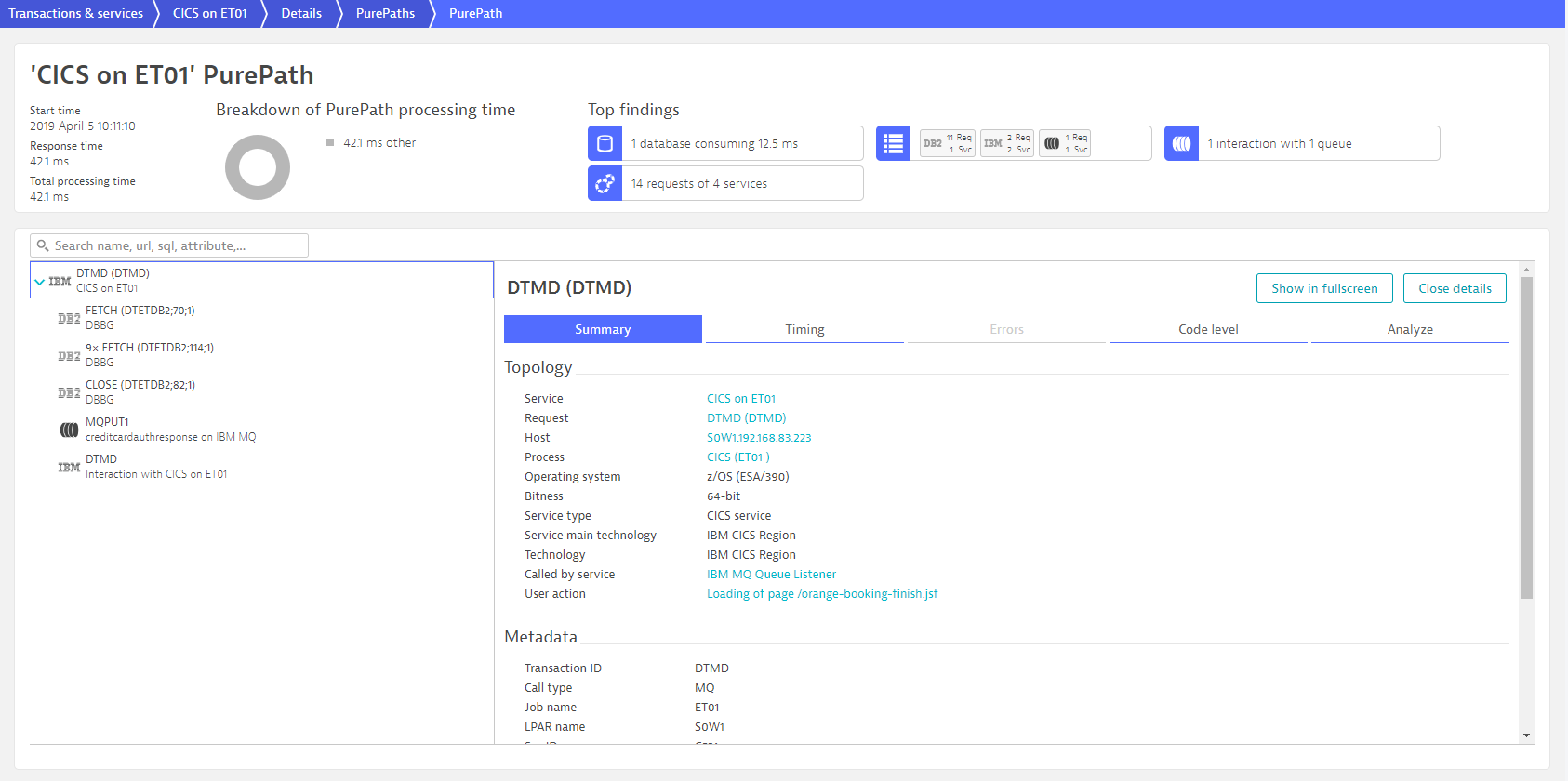Open the DTMD (DTMD) request link
Image resolution: width=1568 pixels, height=781 pixels.
(746, 417)
